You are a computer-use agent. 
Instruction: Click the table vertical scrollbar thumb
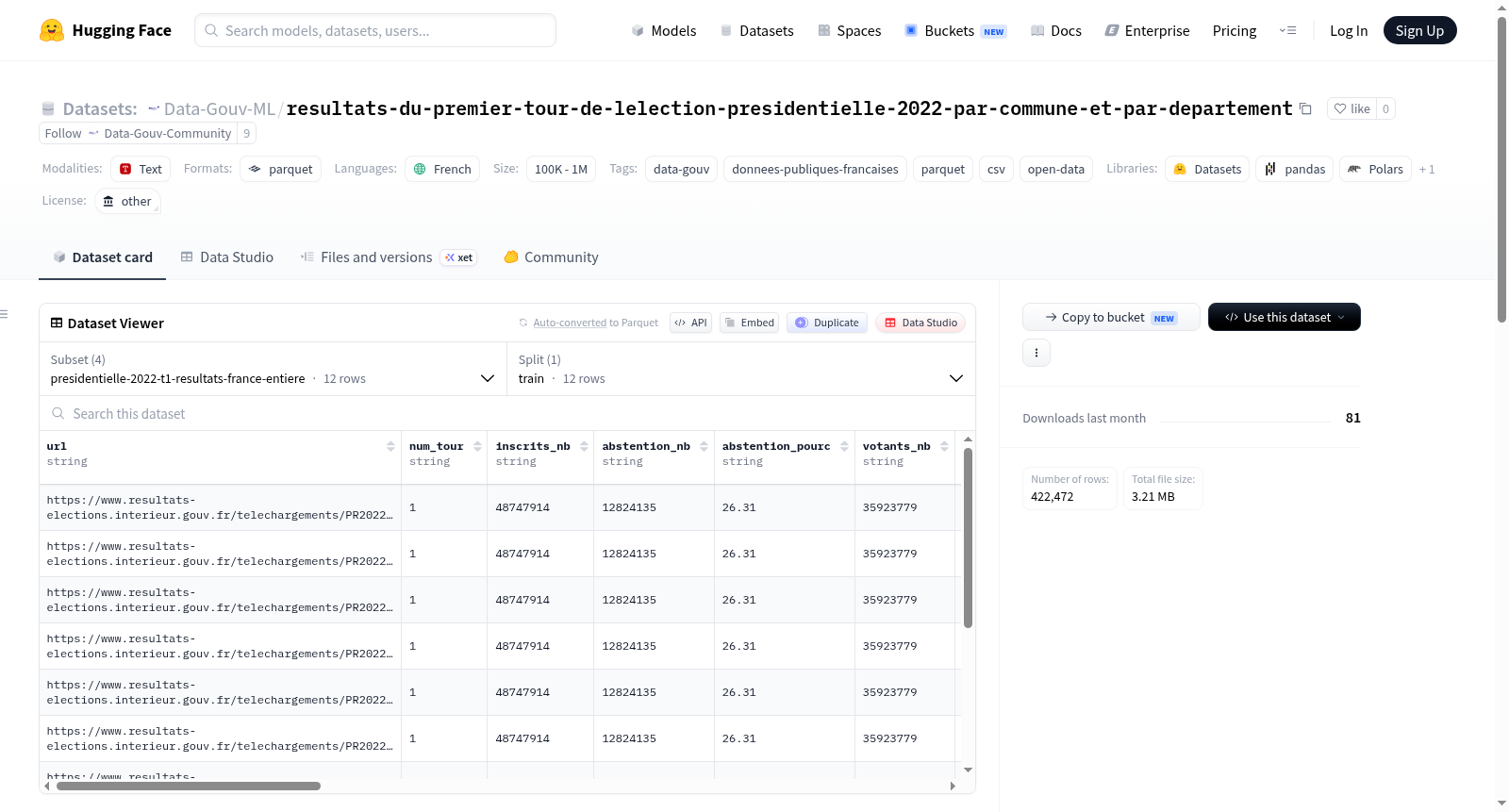point(968,538)
